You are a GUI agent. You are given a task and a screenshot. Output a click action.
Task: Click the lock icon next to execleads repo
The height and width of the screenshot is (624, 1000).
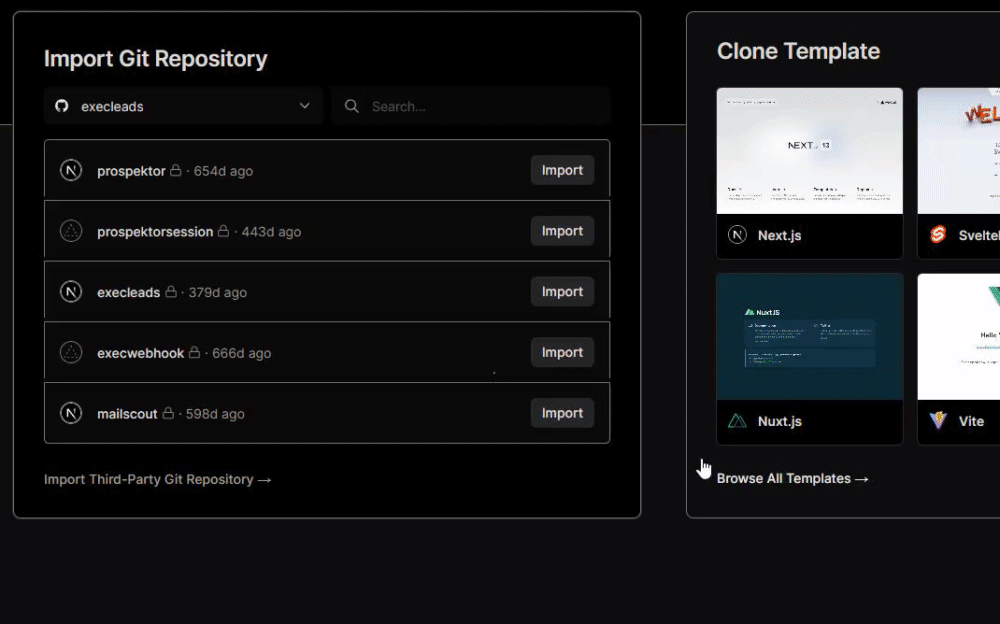click(x=171, y=291)
